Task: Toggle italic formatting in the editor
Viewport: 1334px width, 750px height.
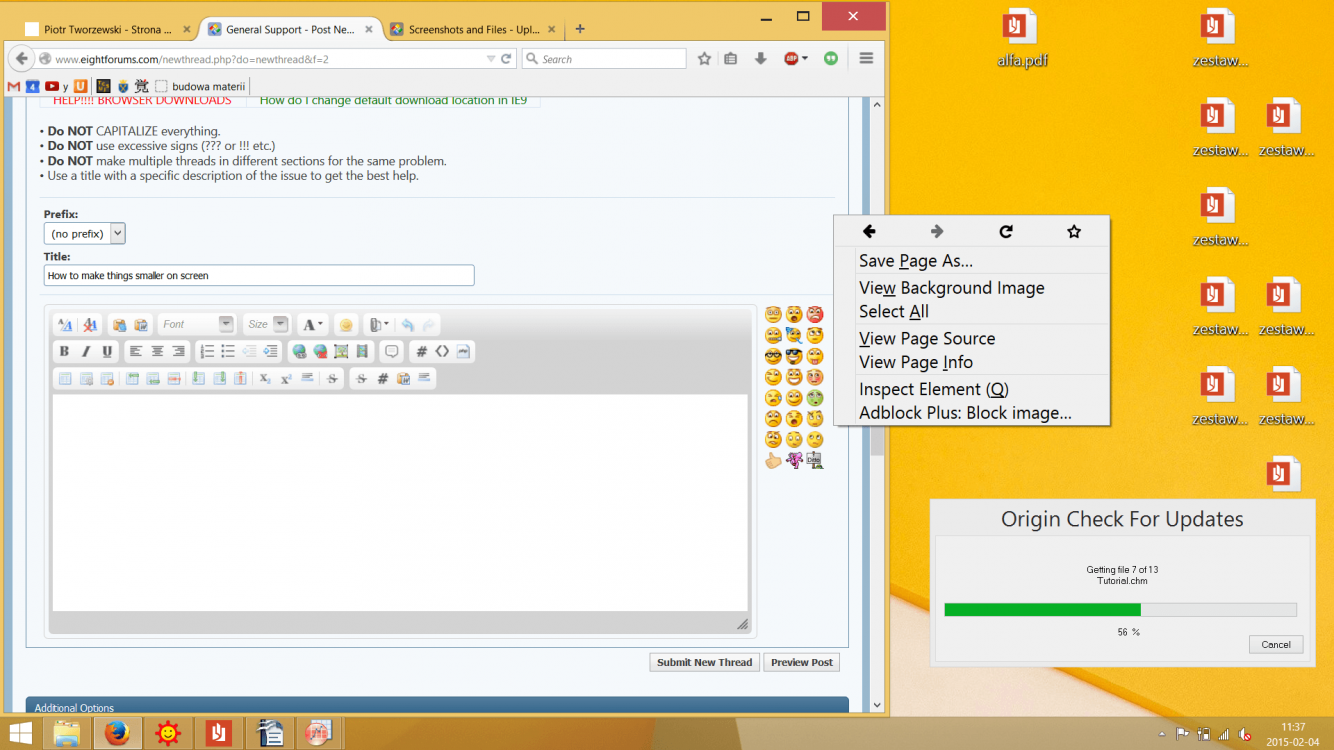Action: [86, 351]
